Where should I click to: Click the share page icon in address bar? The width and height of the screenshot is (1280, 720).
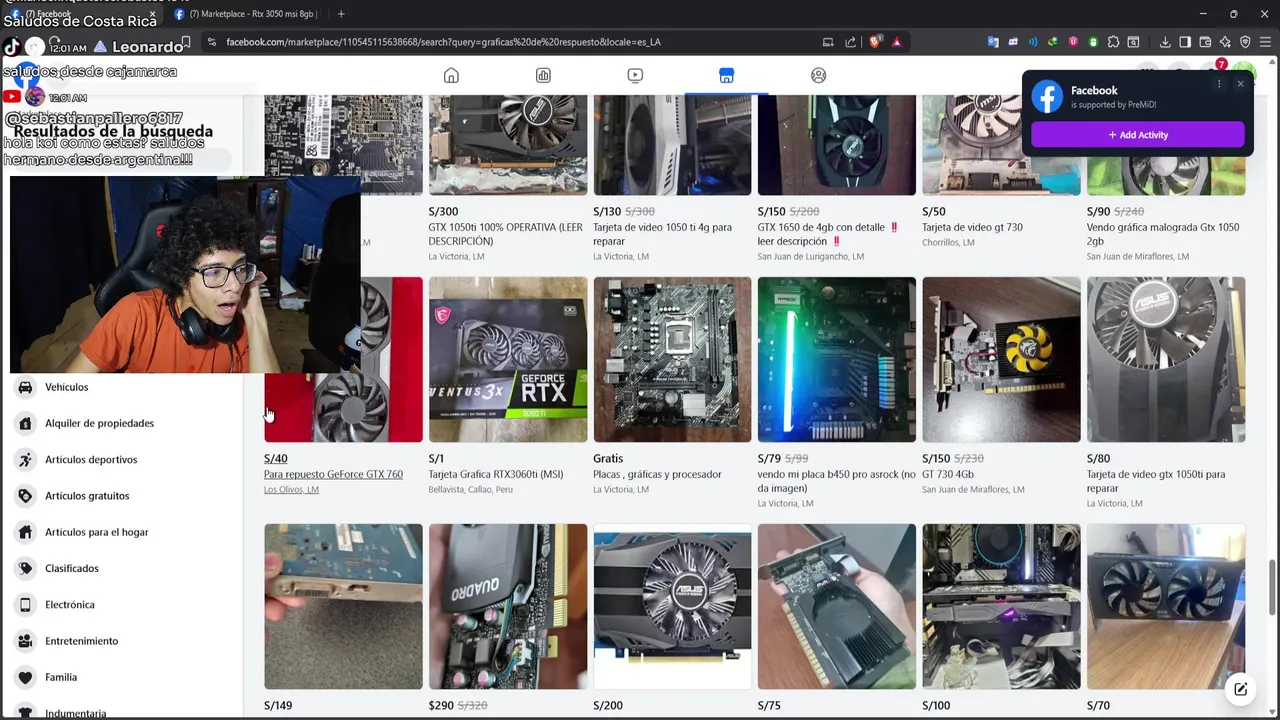pos(851,42)
